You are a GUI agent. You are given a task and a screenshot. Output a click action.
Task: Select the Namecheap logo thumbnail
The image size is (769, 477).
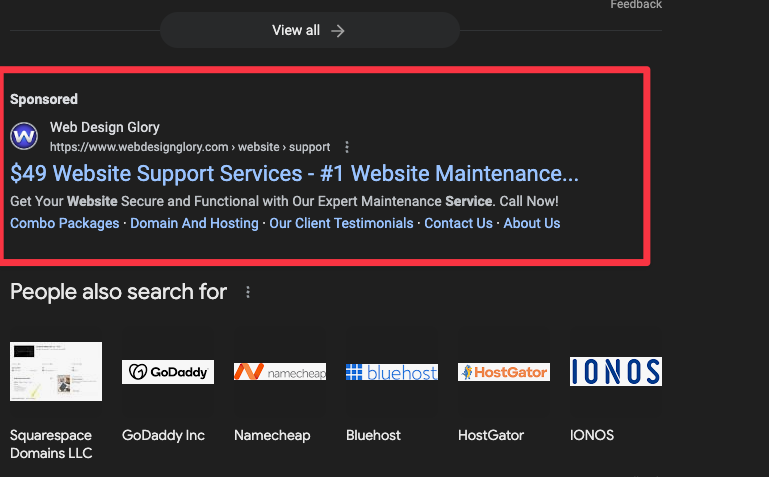pyautogui.click(x=280, y=372)
